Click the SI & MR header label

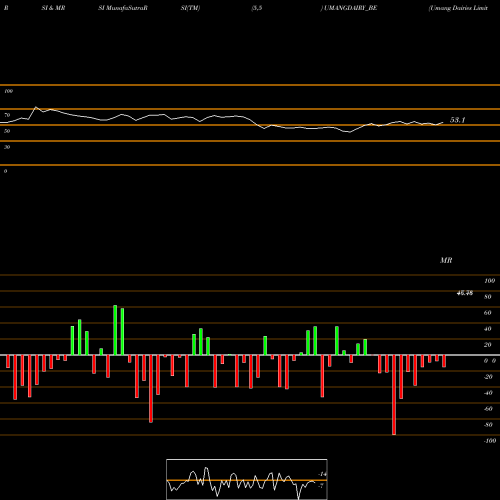pyautogui.click(x=53, y=8)
